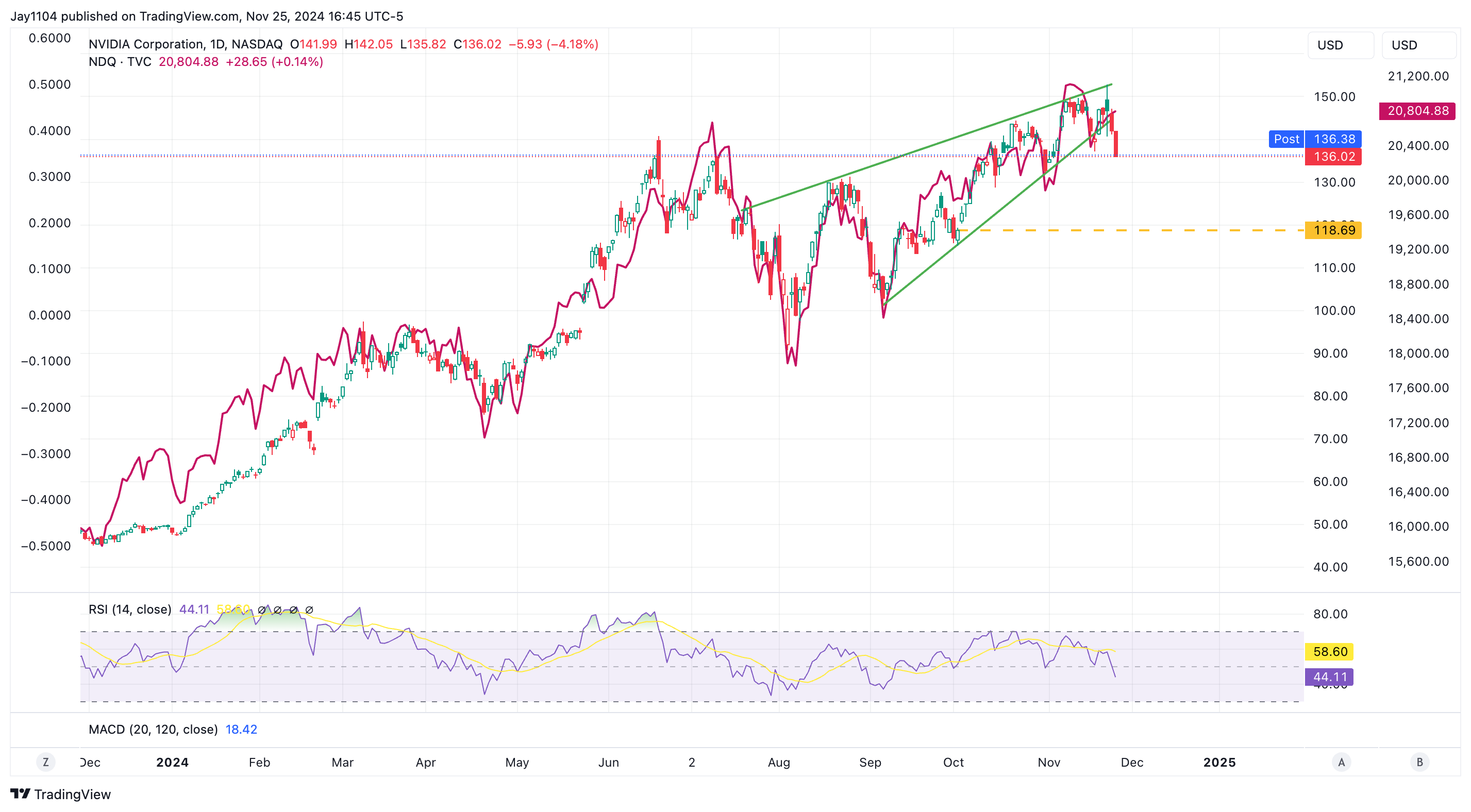Click the 18,000.00 NDQ axis label
Viewport: 1471px width, 812px height.
tap(1418, 353)
